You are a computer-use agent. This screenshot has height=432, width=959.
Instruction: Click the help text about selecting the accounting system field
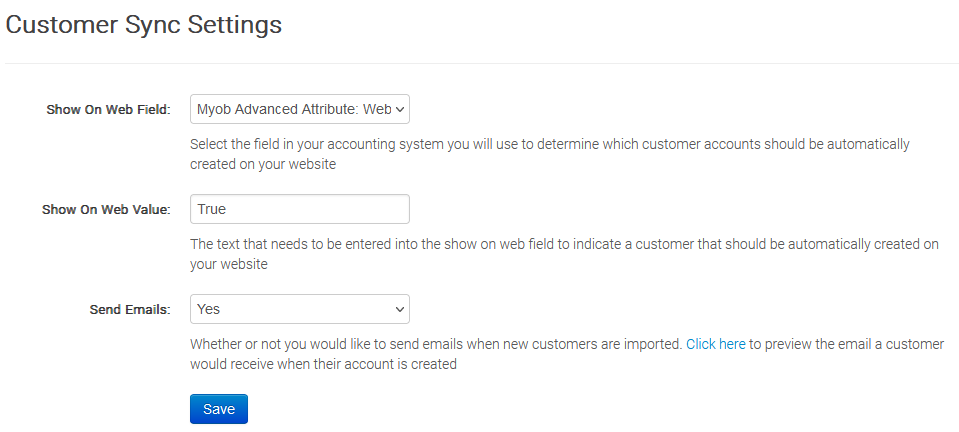pos(549,144)
